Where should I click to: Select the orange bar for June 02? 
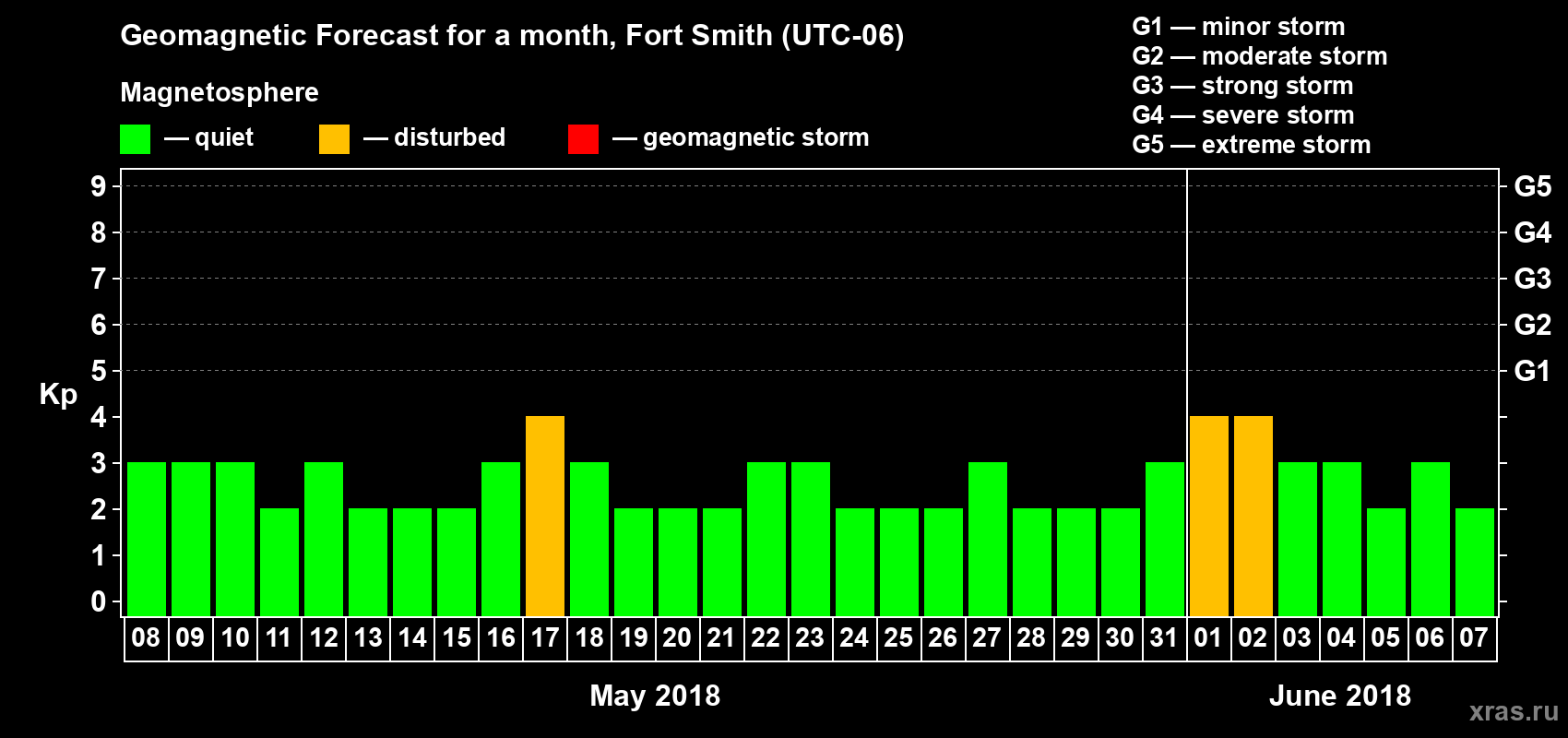coord(1253,517)
